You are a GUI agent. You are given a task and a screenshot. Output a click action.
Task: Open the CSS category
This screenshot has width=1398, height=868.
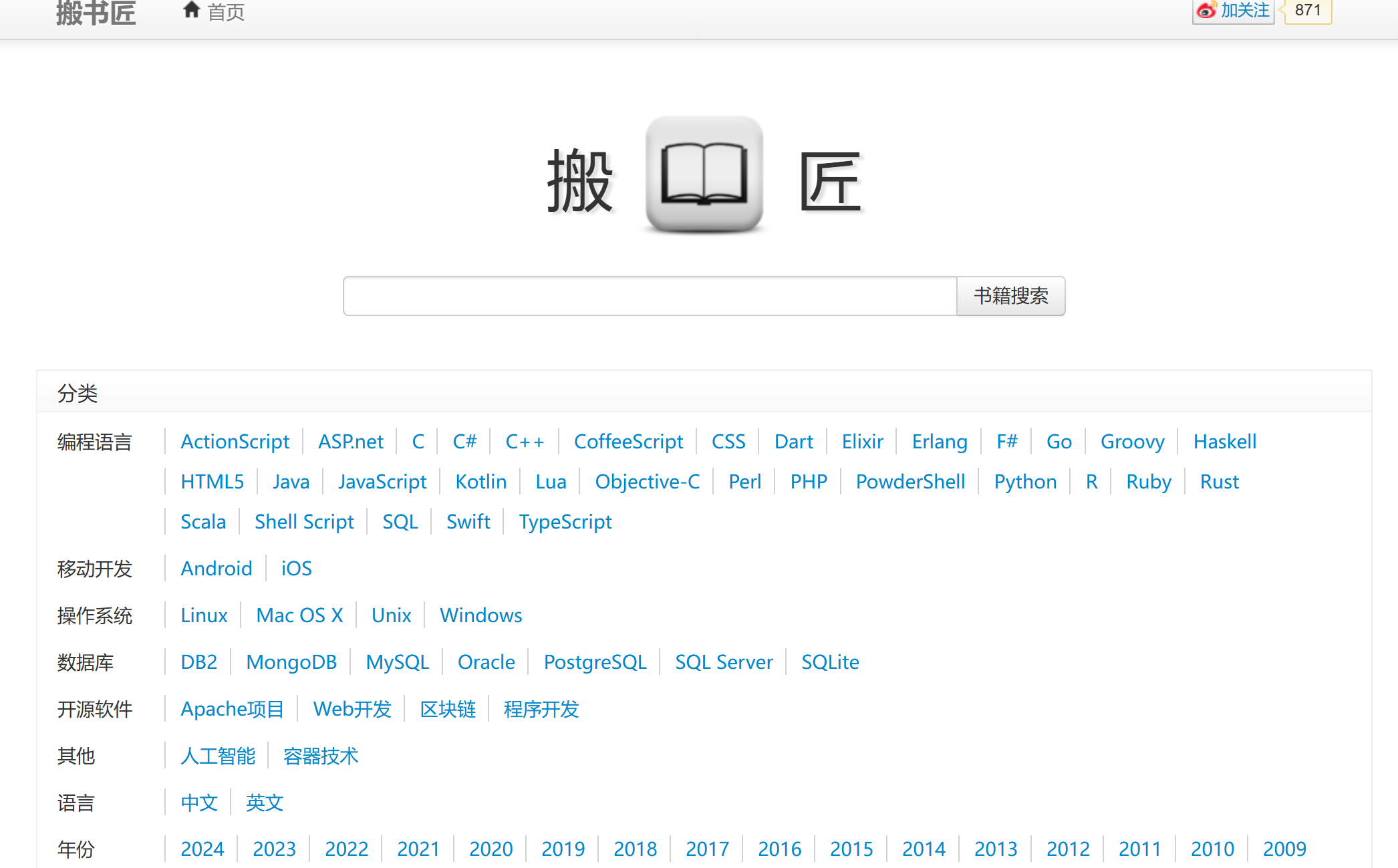[x=728, y=442]
